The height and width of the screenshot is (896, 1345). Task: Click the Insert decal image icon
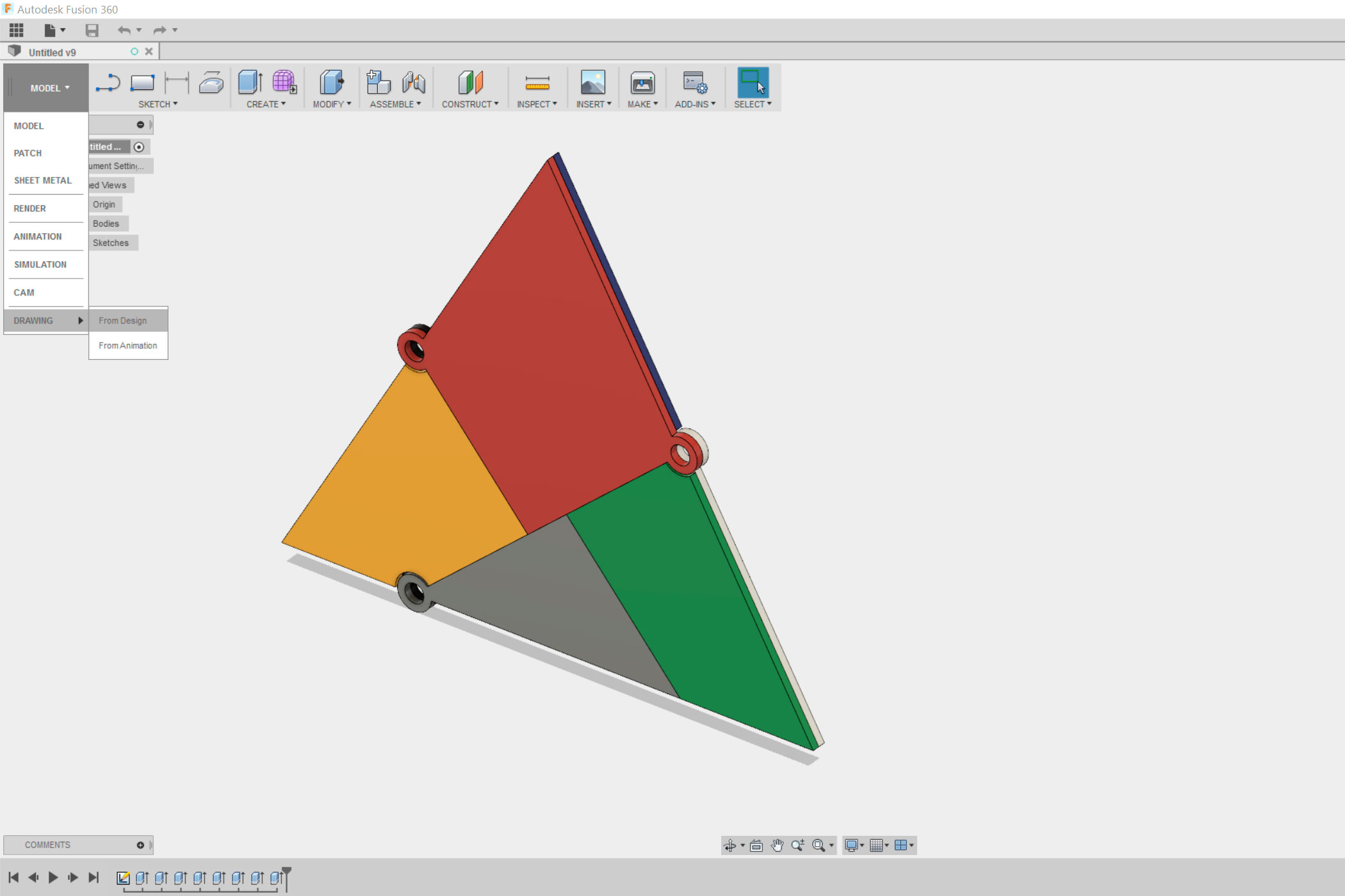tap(592, 83)
